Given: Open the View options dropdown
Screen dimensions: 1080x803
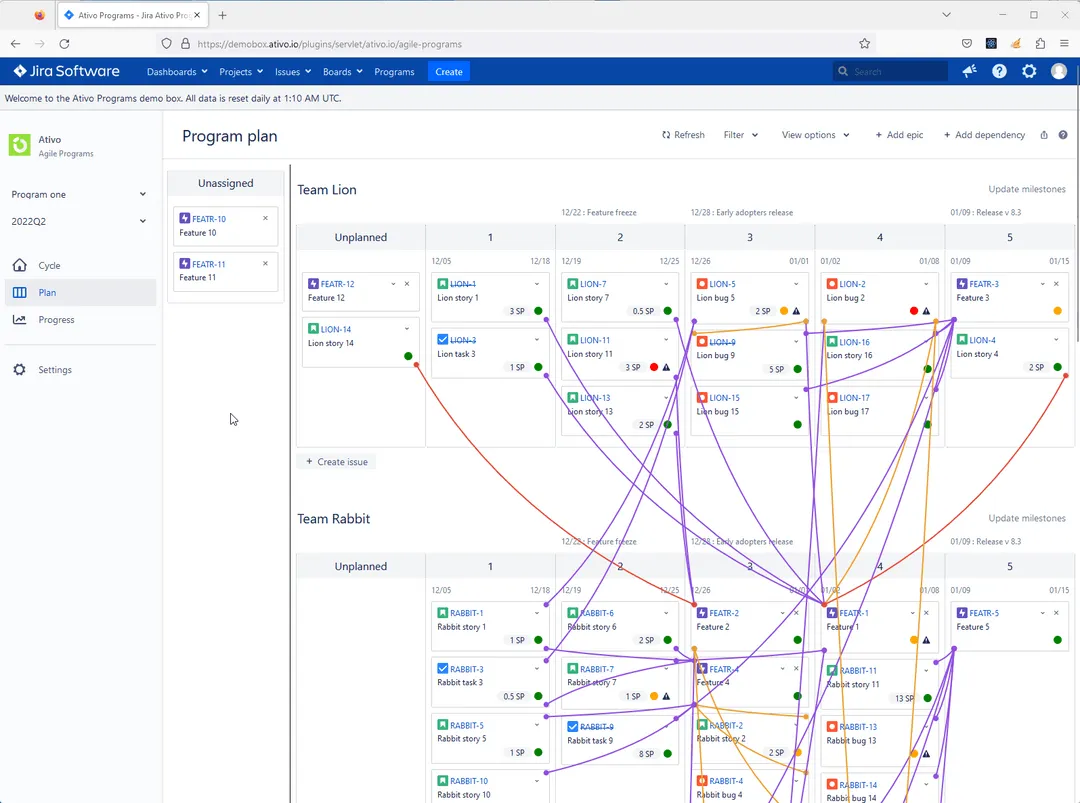Looking at the screenshot, I should [815, 135].
